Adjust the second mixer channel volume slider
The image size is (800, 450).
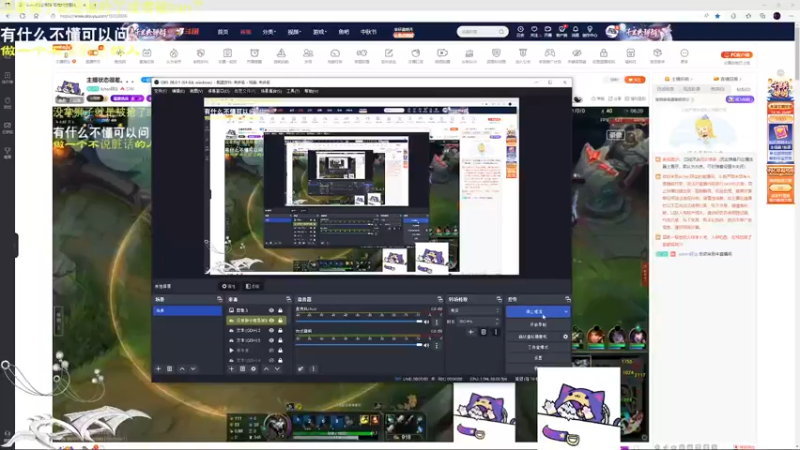pos(359,345)
